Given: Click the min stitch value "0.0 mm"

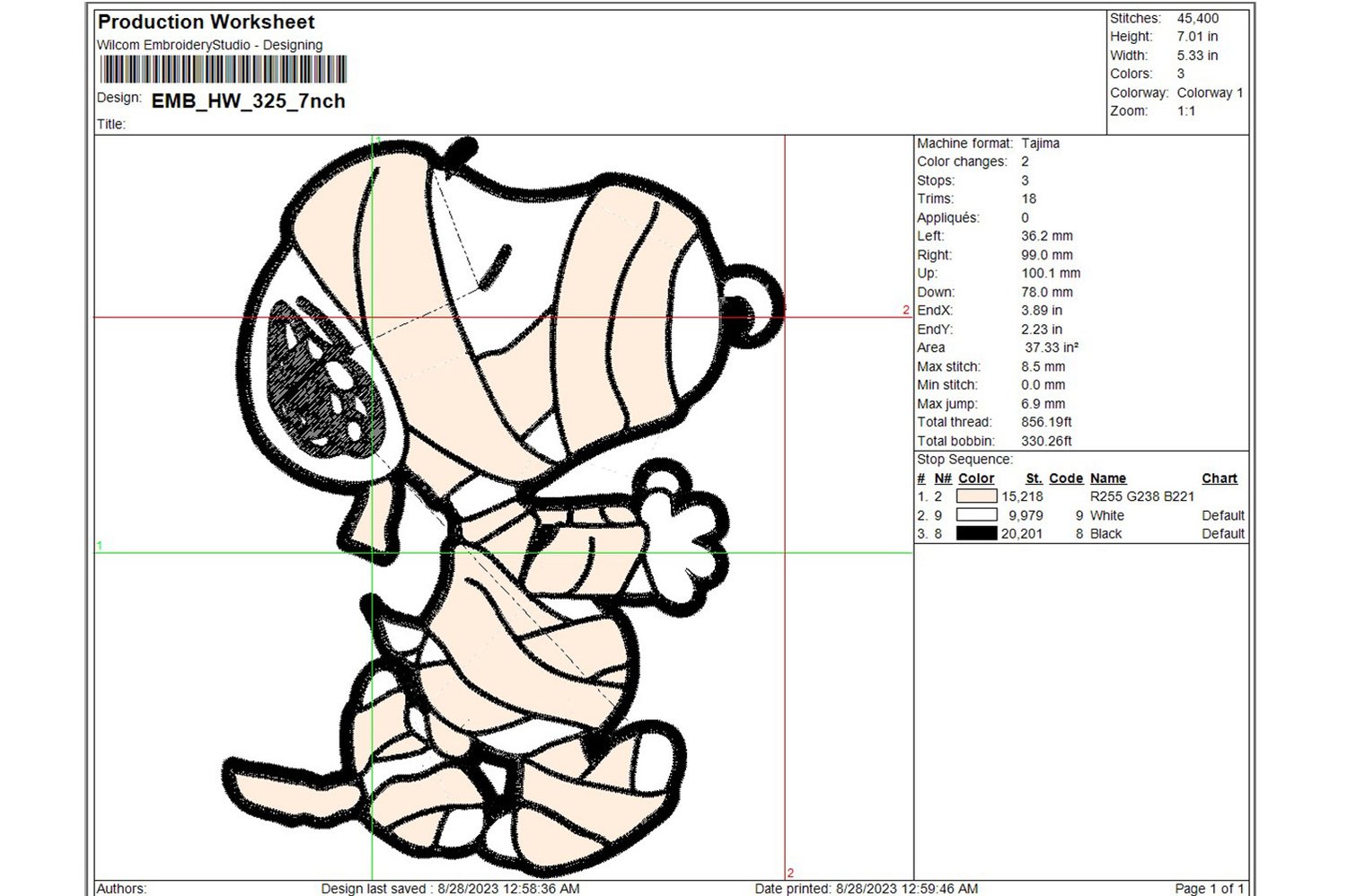Looking at the screenshot, I should [x=1043, y=385].
